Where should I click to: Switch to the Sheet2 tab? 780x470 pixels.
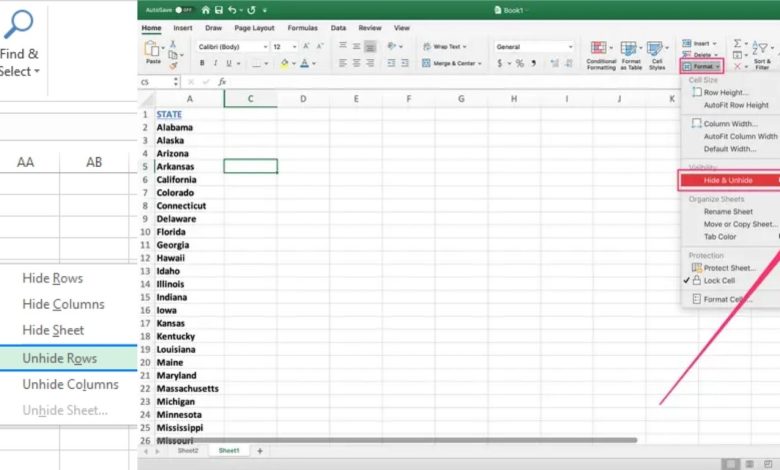tap(188, 451)
